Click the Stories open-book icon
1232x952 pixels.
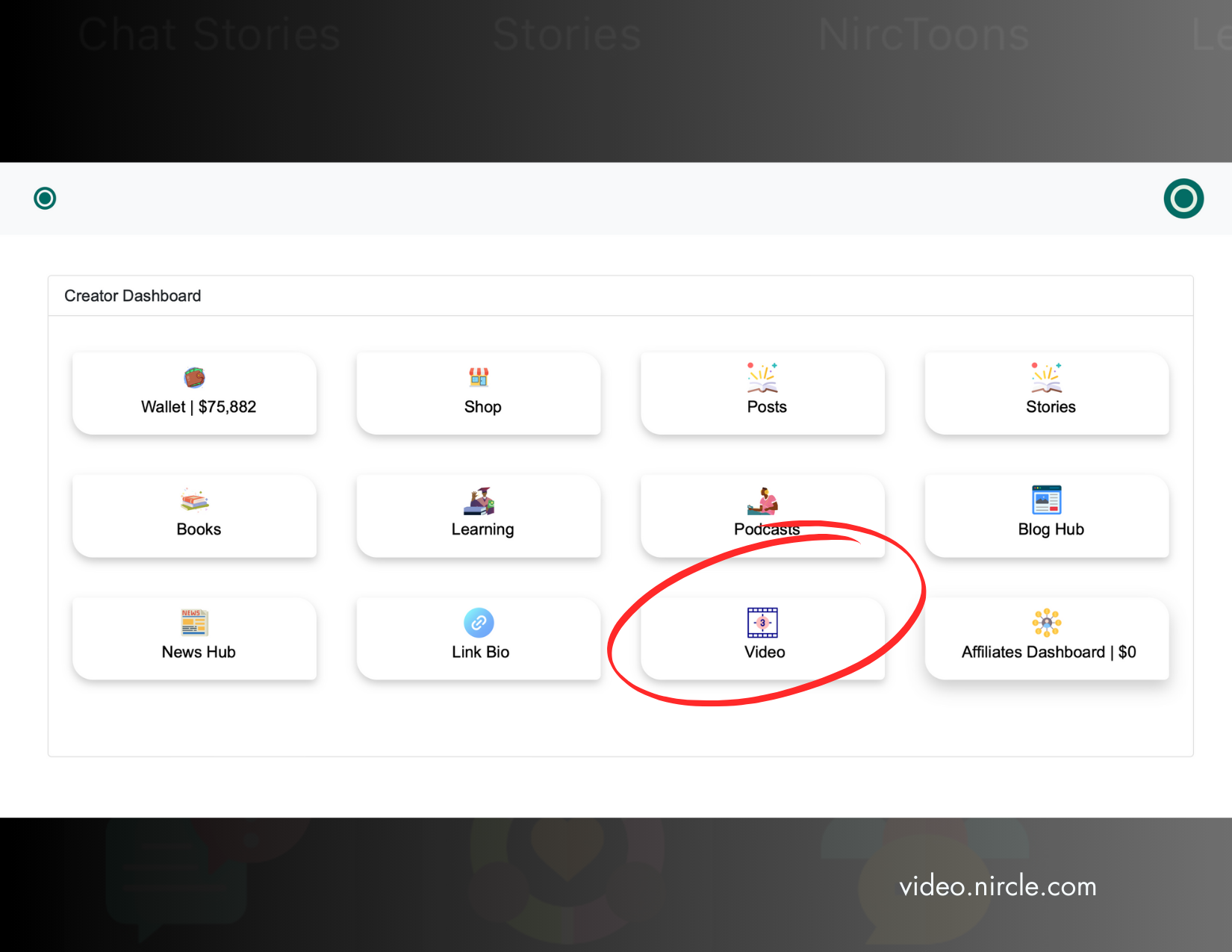tap(1046, 377)
